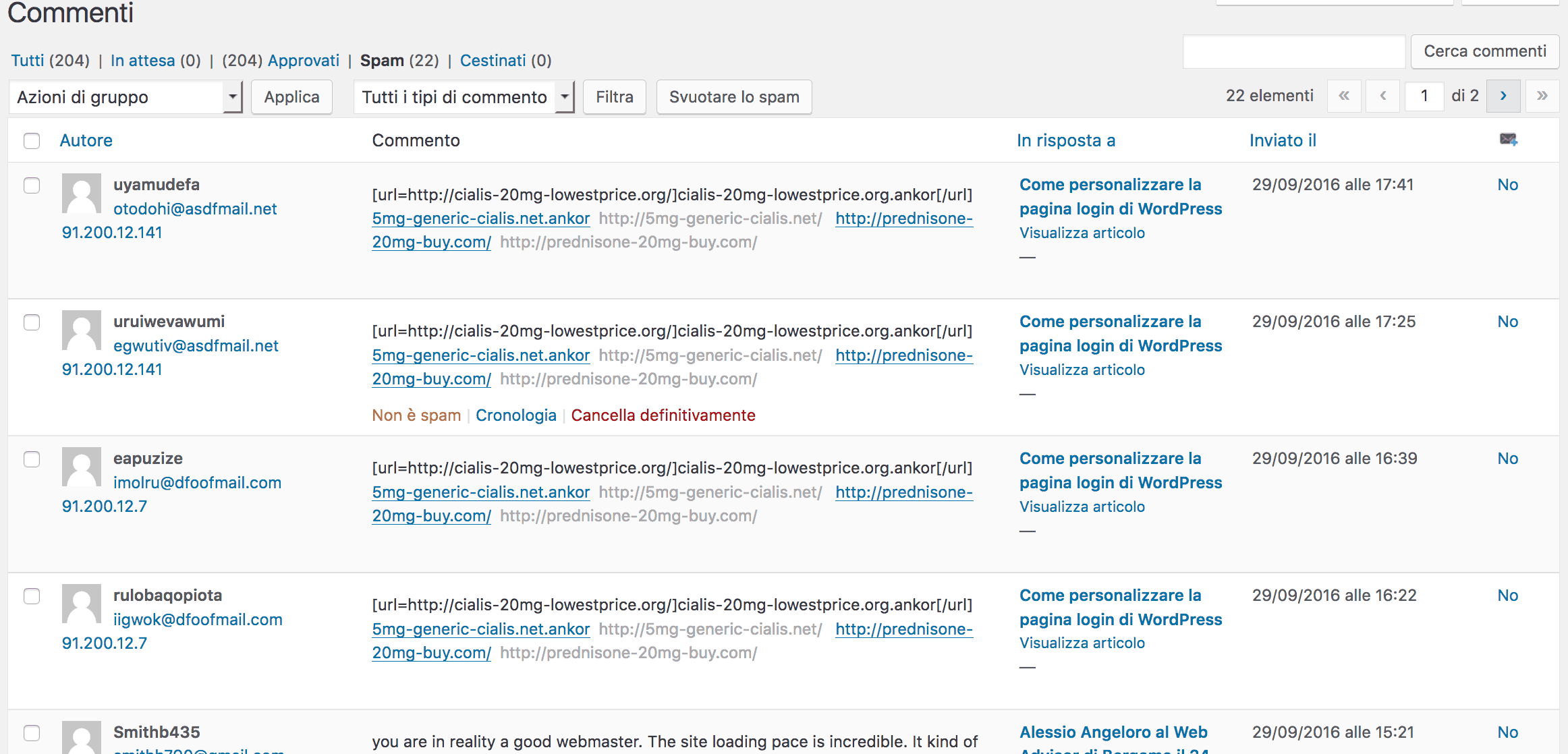Click 5mg-generic-cialis.net.ankor link in rulobaqopiota comment
The height and width of the screenshot is (754, 1568).
481,629
